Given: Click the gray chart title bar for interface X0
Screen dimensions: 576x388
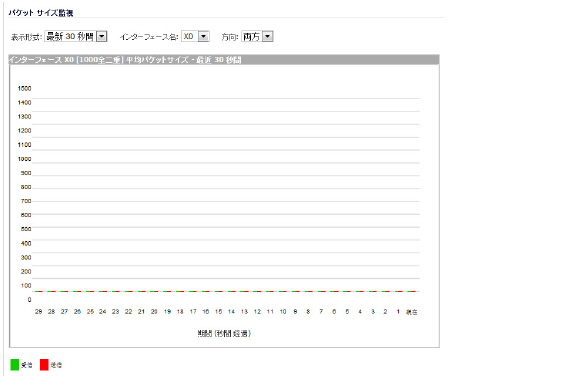Looking at the screenshot, I should point(224,60).
